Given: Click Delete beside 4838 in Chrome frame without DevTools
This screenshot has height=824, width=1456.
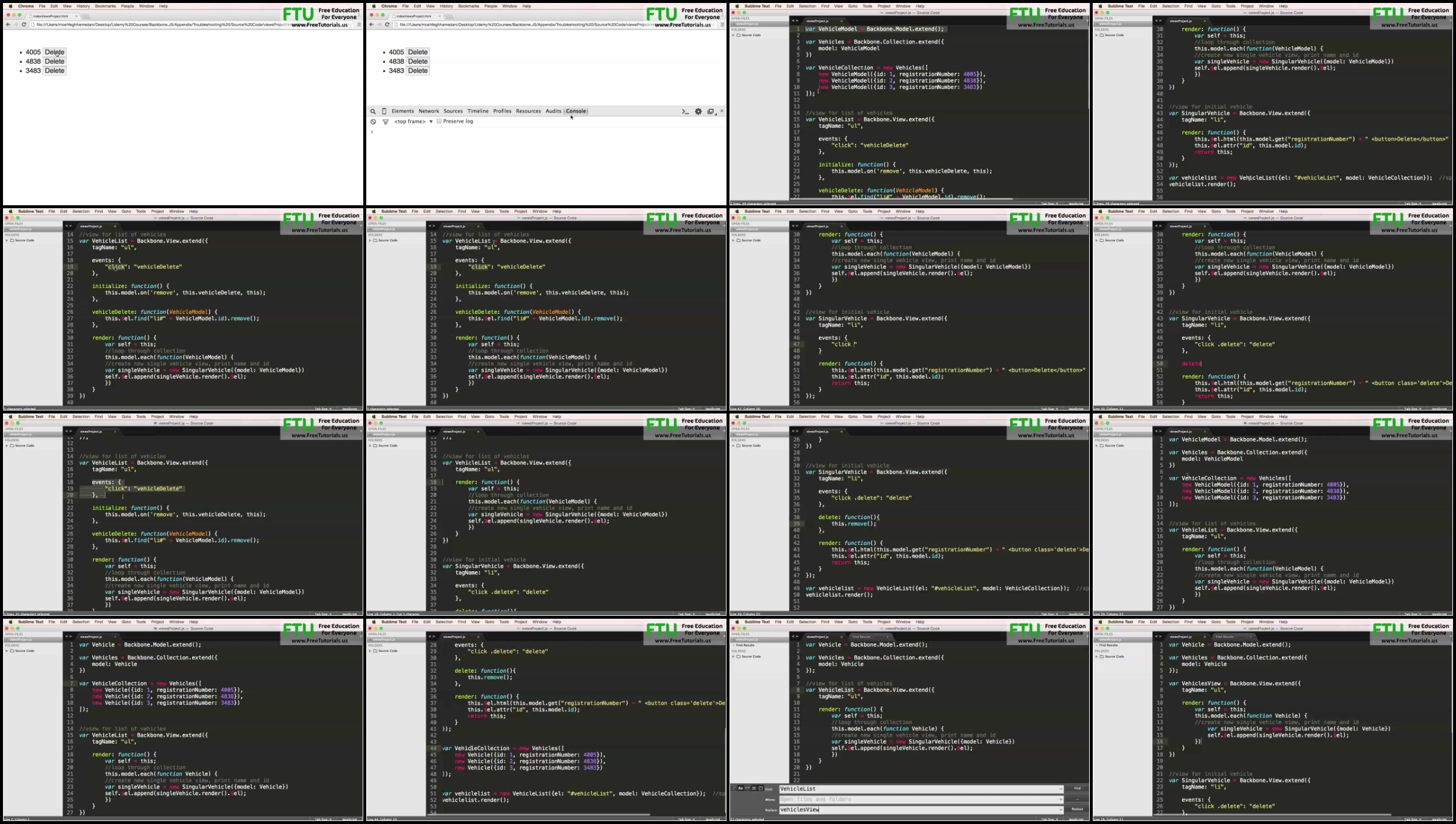Looking at the screenshot, I should click(x=55, y=61).
